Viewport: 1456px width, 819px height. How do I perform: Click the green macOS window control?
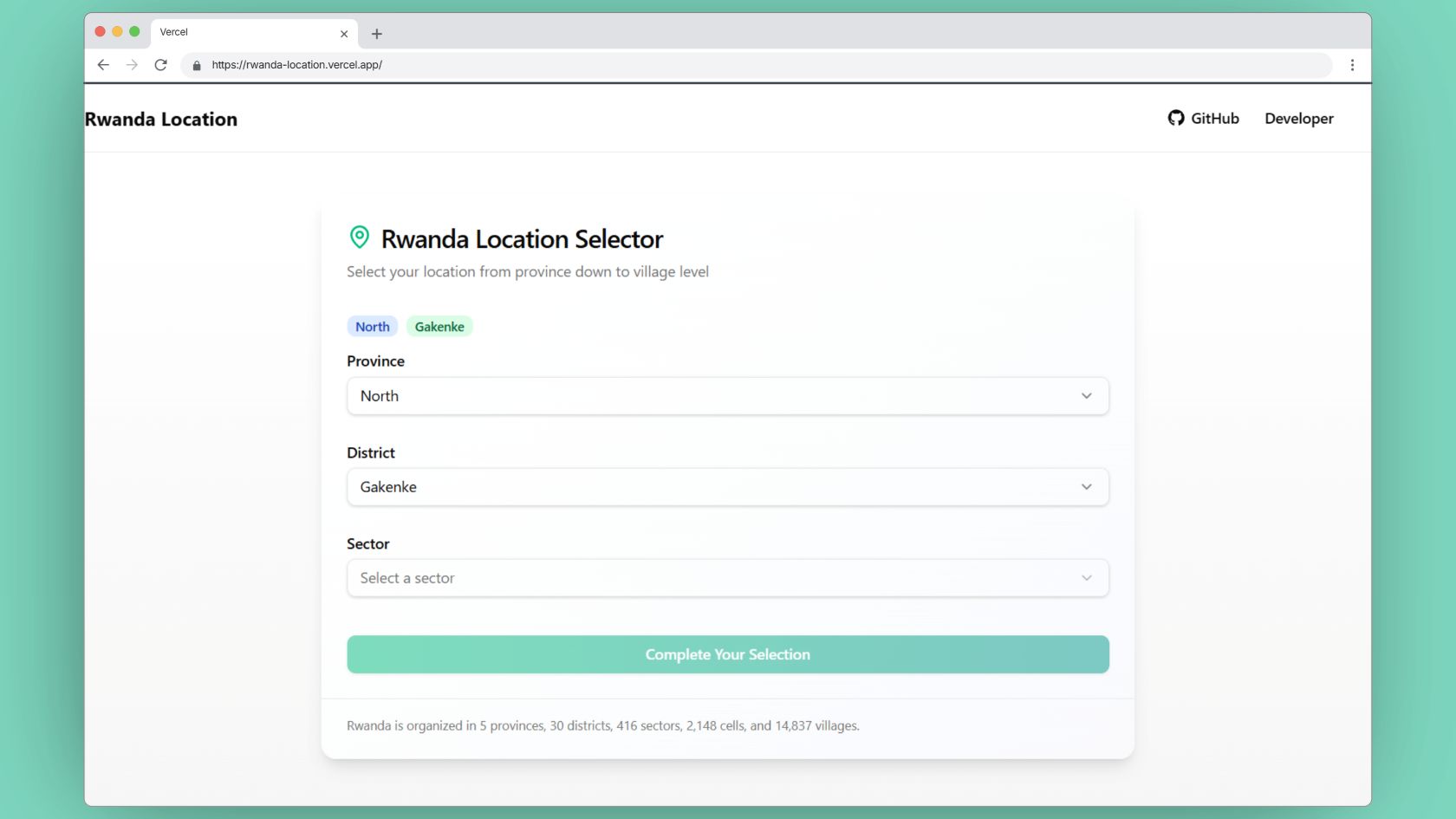pyautogui.click(x=133, y=30)
